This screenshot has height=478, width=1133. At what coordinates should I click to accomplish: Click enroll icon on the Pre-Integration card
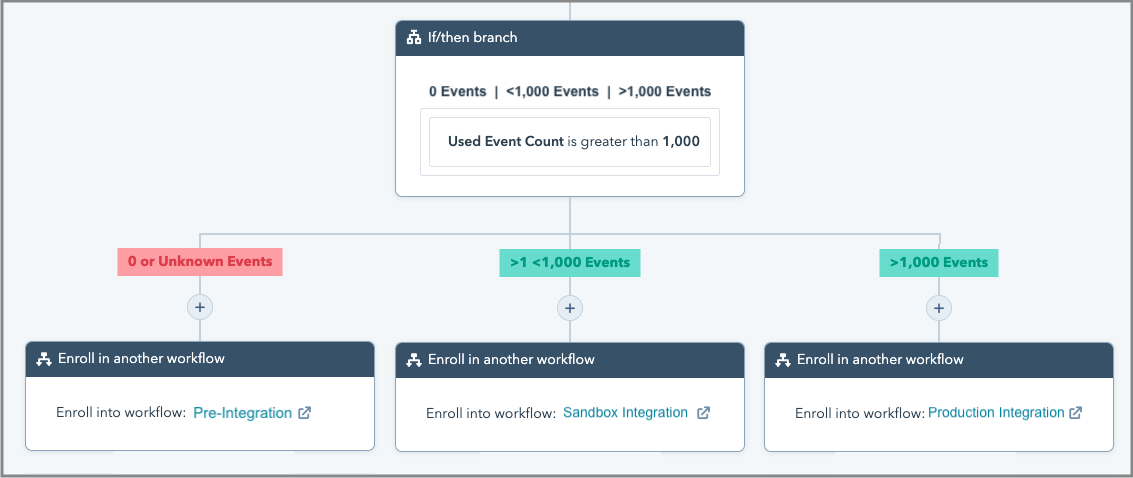pyautogui.click(x=44, y=358)
